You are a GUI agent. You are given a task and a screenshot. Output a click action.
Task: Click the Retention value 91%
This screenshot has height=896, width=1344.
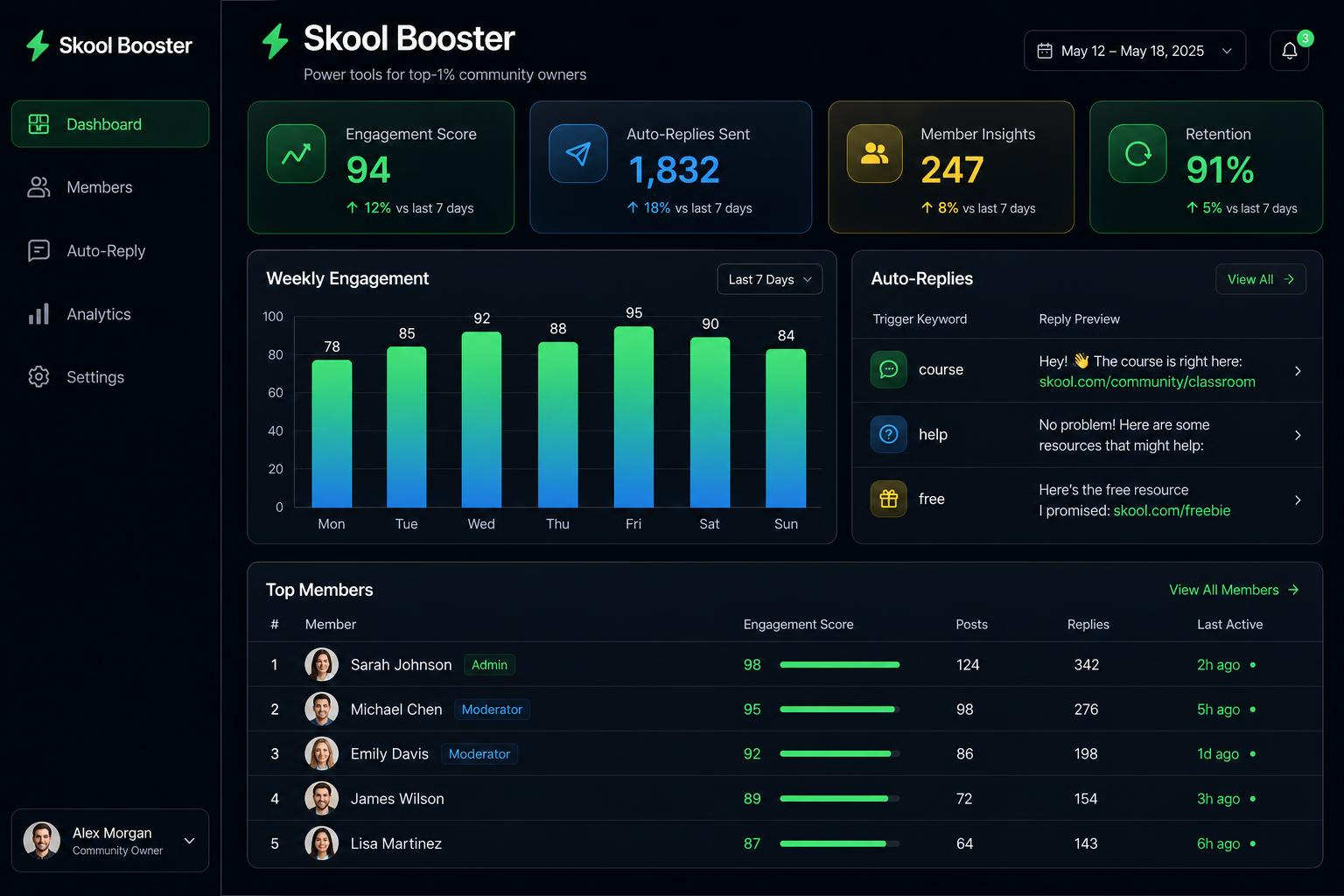(1220, 170)
